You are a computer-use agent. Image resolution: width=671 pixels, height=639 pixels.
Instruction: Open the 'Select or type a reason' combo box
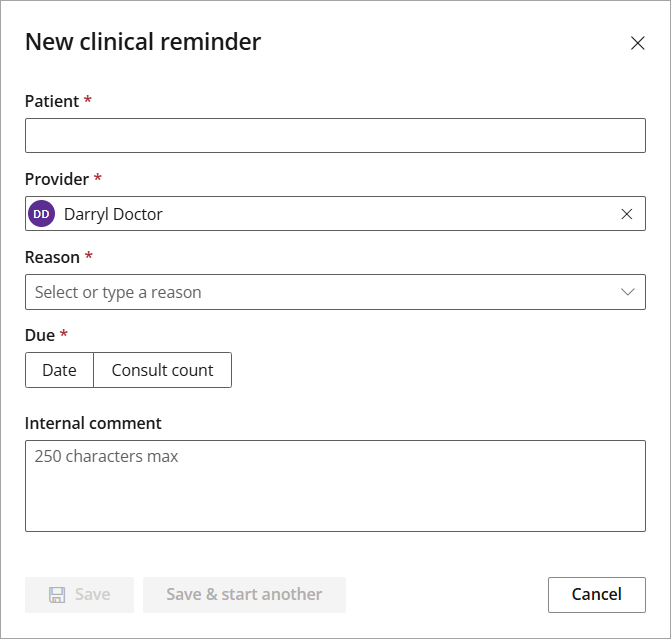(x=335, y=292)
